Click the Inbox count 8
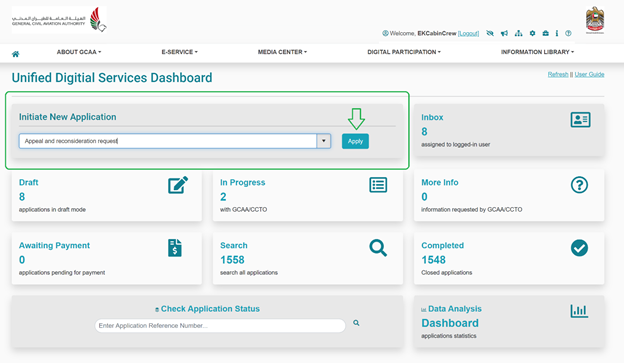Screen dimensions: 624x363 (x=424, y=132)
